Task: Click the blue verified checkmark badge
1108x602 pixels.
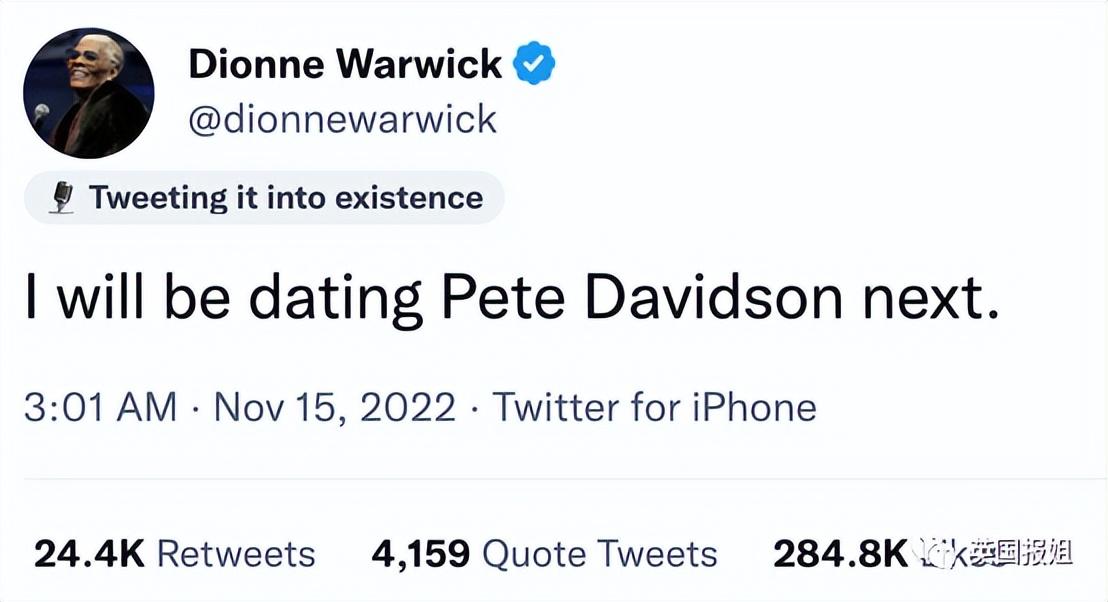Action: tap(534, 63)
